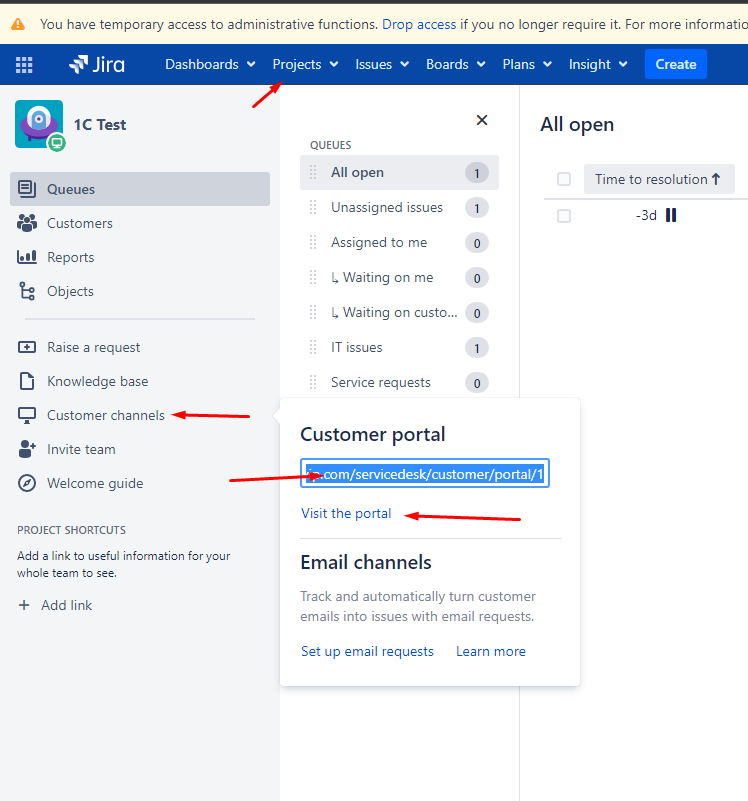748x801 pixels.
Task: Click the Invite team person icon
Action: tap(27, 449)
